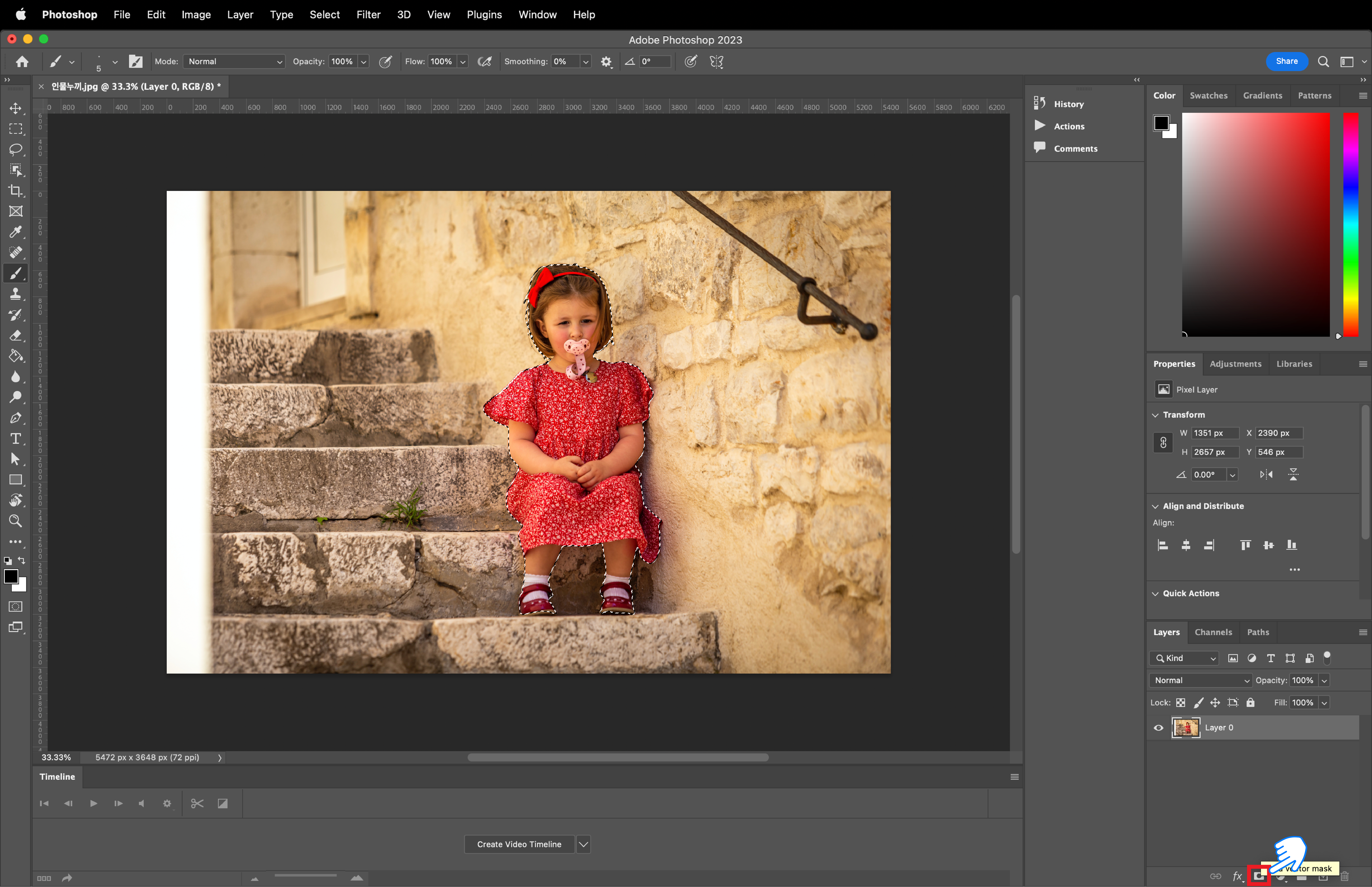Open Edit Toolbar three-dots menu
Image resolution: width=1372 pixels, height=887 pixels.
click(x=16, y=542)
